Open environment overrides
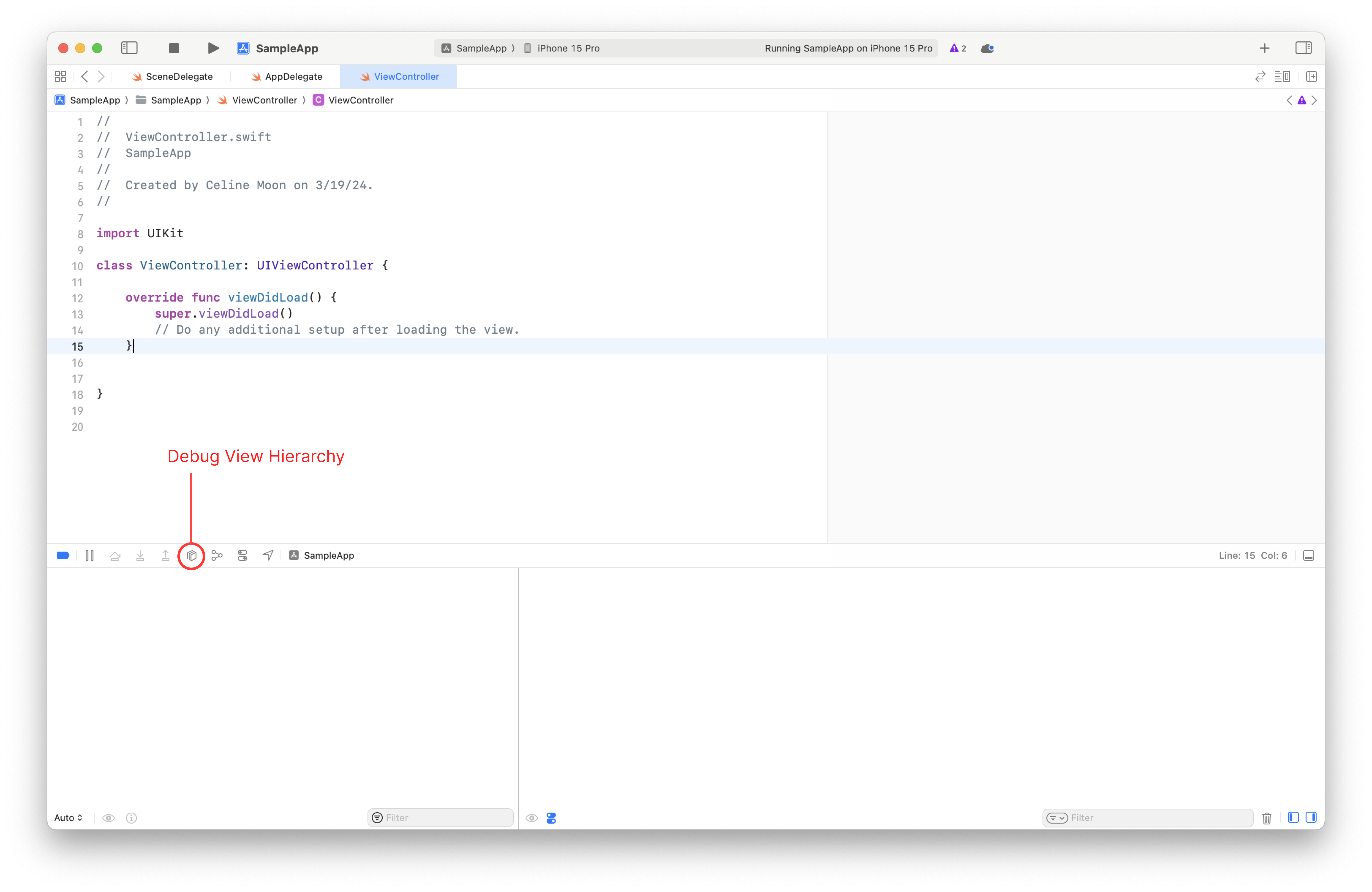 243,556
